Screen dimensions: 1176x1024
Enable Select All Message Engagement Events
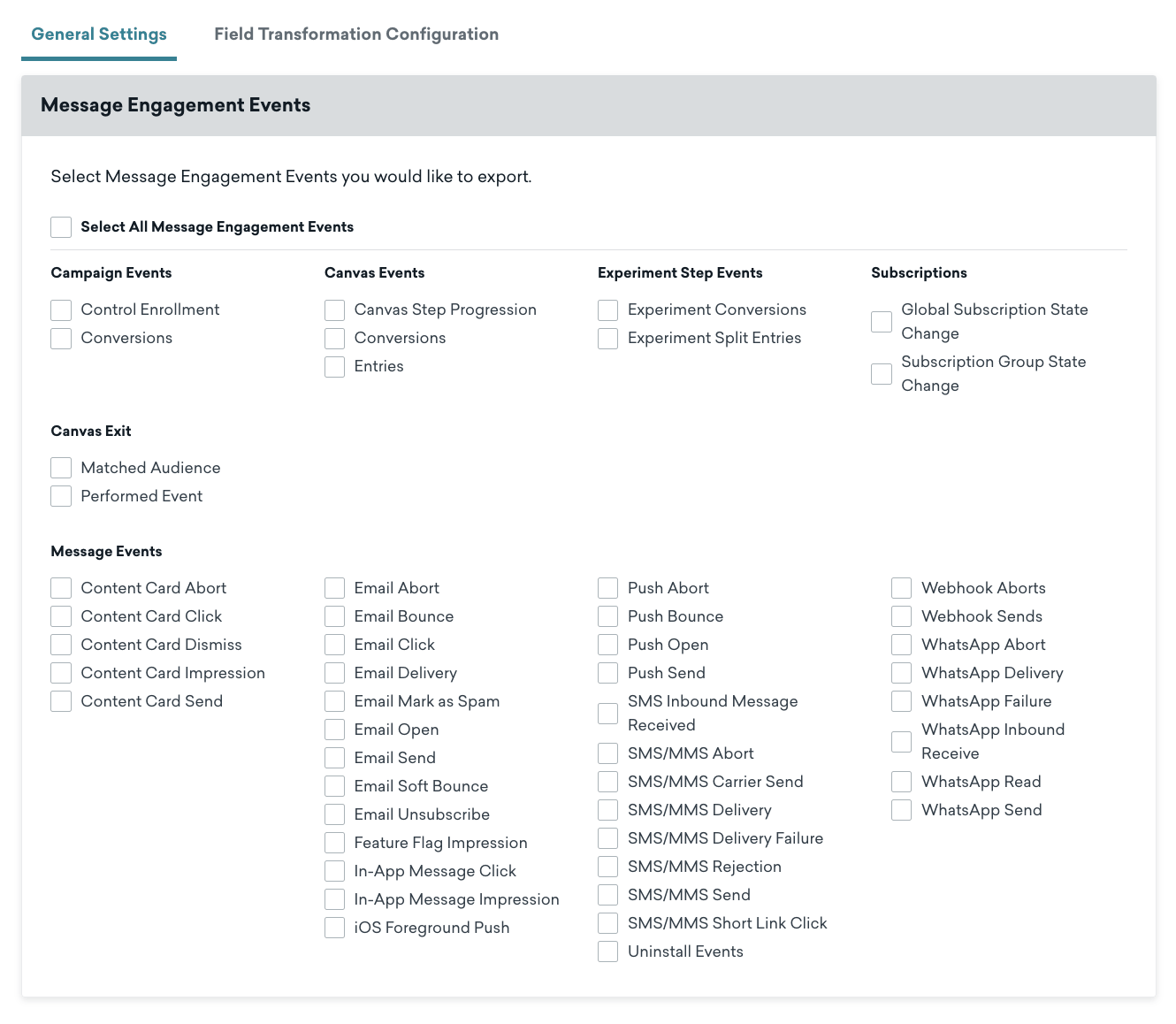pos(61,227)
